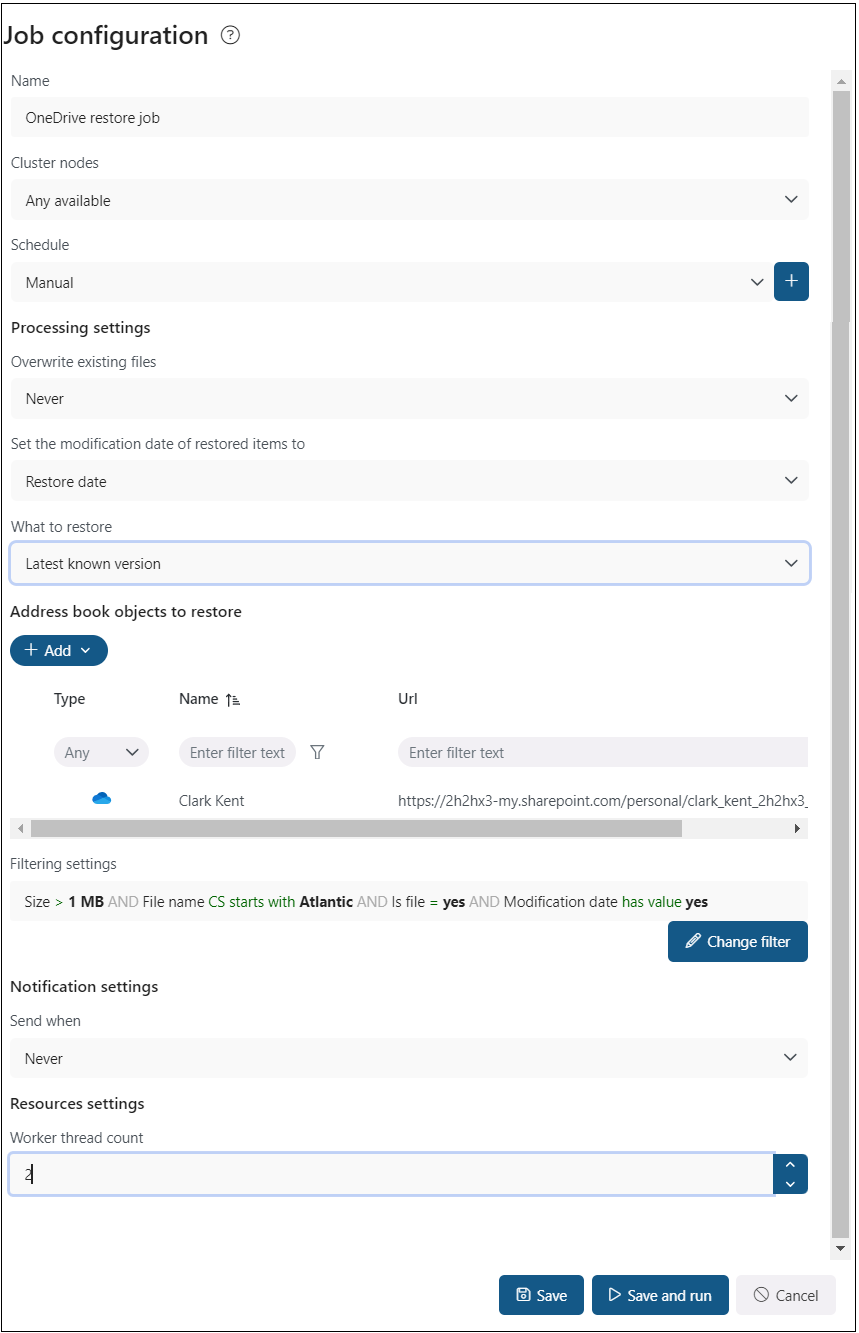Open the Type Any filter dropdown

(101, 753)
